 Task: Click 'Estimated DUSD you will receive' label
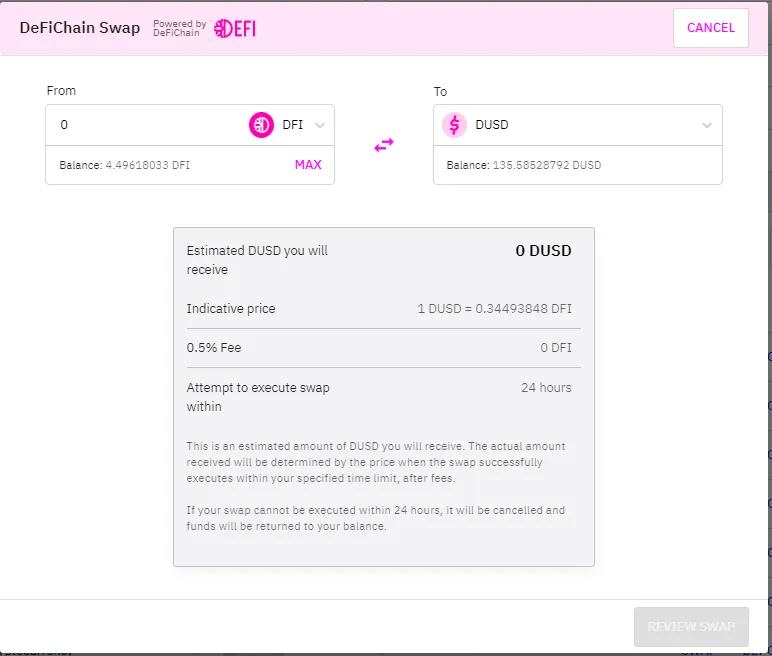pyautogui.click(x=257, y=260)
